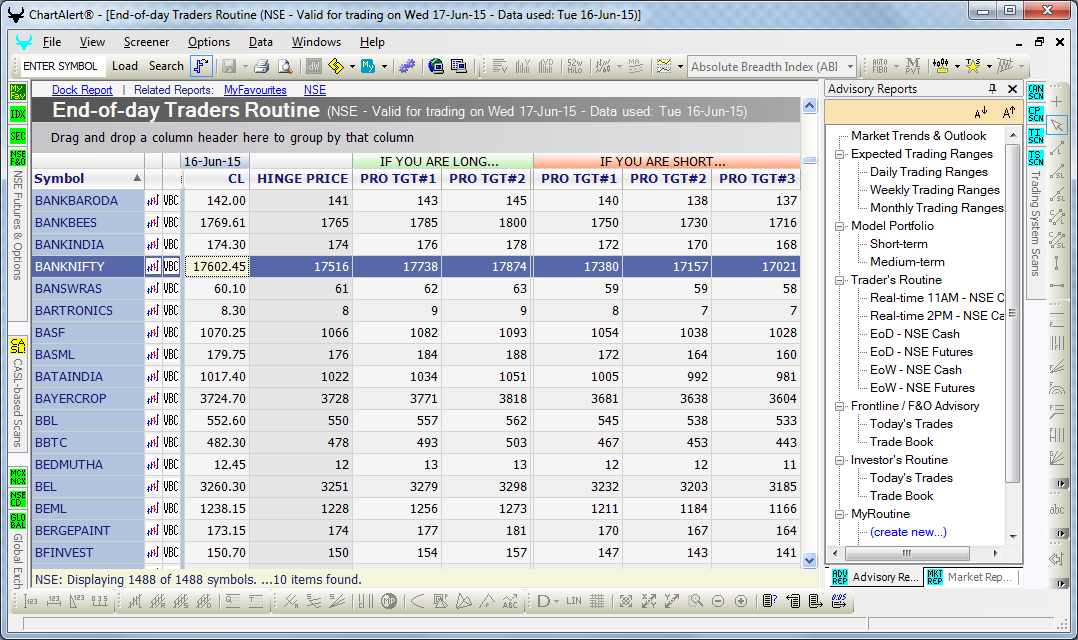Screen dimensions: 1078x640
Task: Click the zoom-out minus icon in bottom toolbar
Action: [x=718, y=602]
